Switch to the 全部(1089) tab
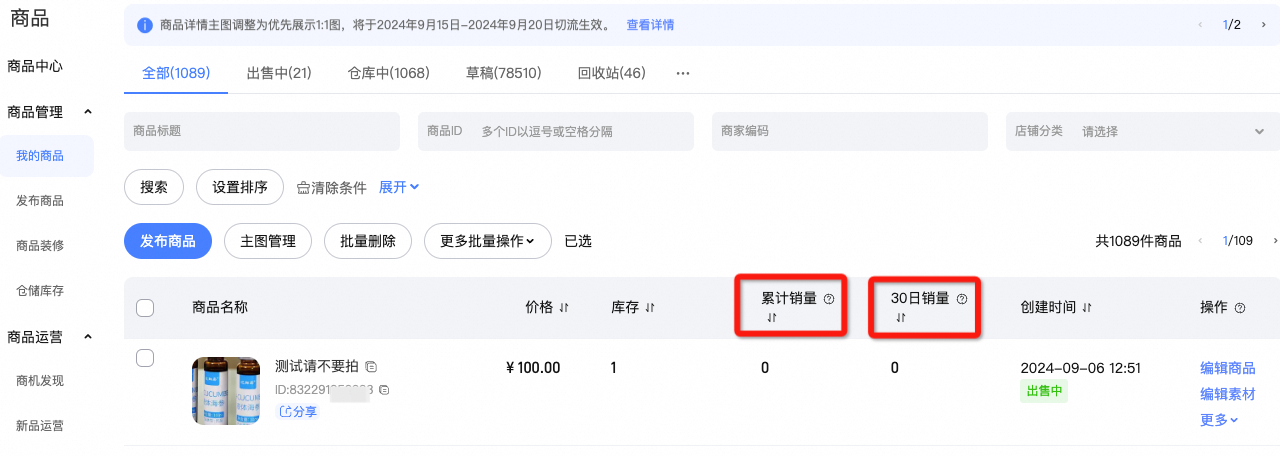The image size is (1280, 456). click(x=176, y=73)
